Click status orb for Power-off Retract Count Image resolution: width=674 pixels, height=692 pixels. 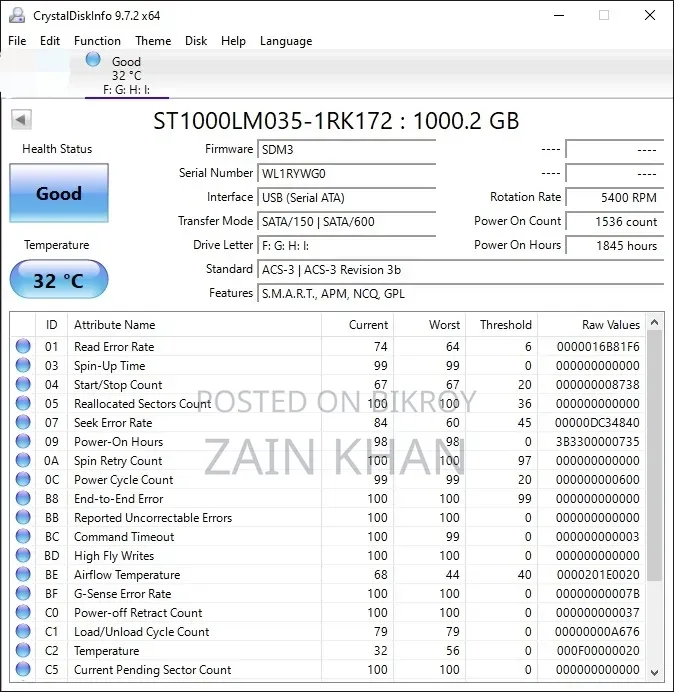[x=23, y=612]
